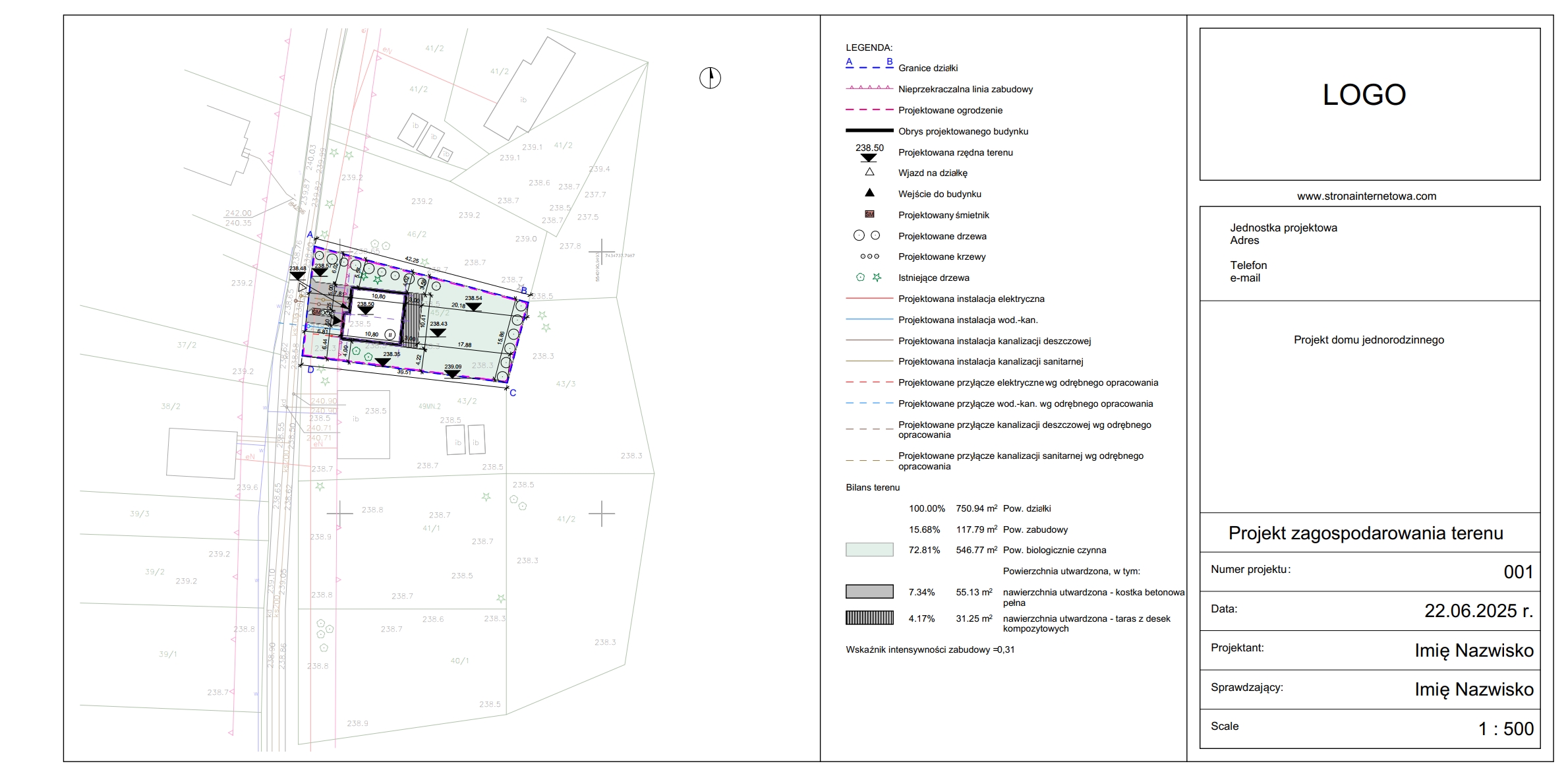1568x776 pixels.
Task: Select corner point B on the site plan
Action: [524, 290]
